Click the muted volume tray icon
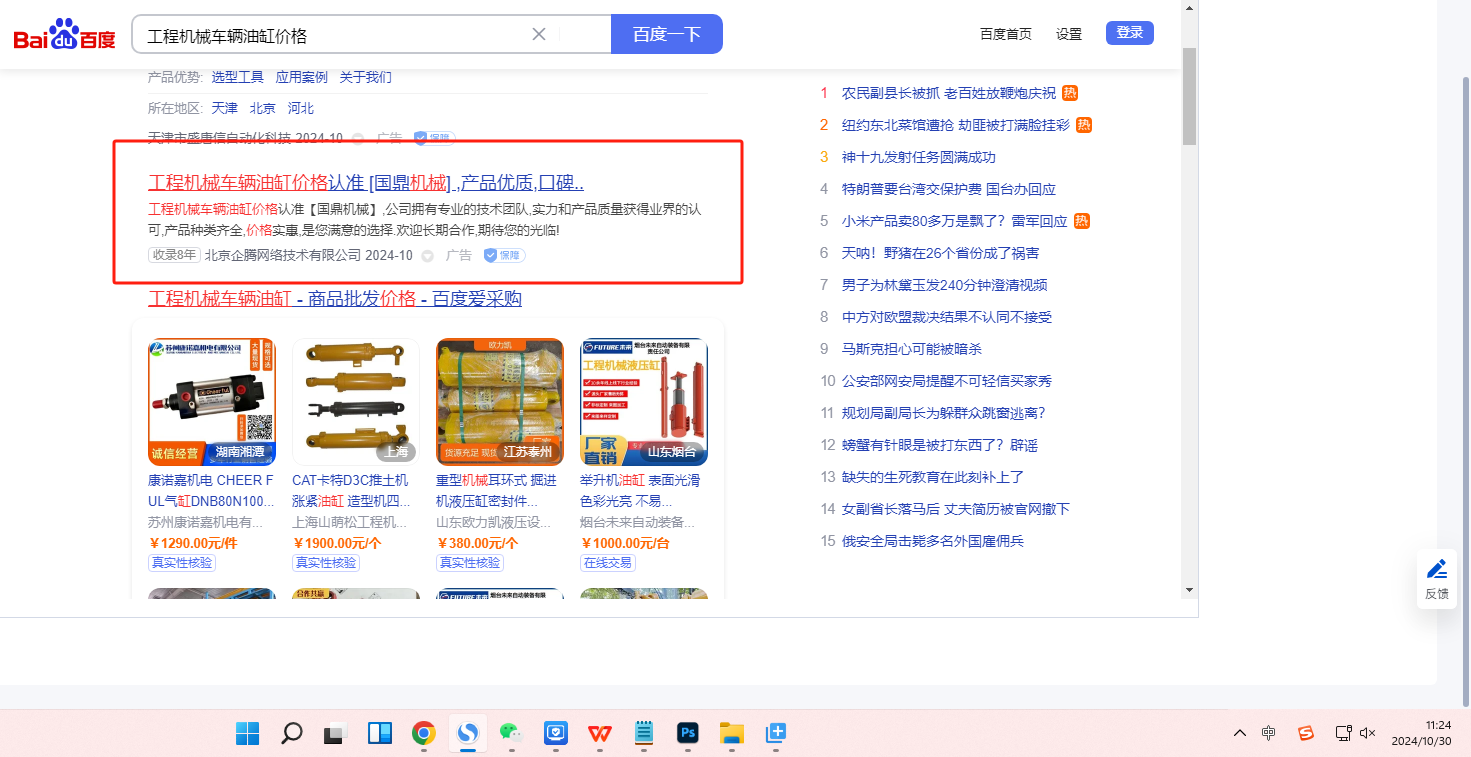The height and width of the screenshot is (757, 1471). point(1369,733)
